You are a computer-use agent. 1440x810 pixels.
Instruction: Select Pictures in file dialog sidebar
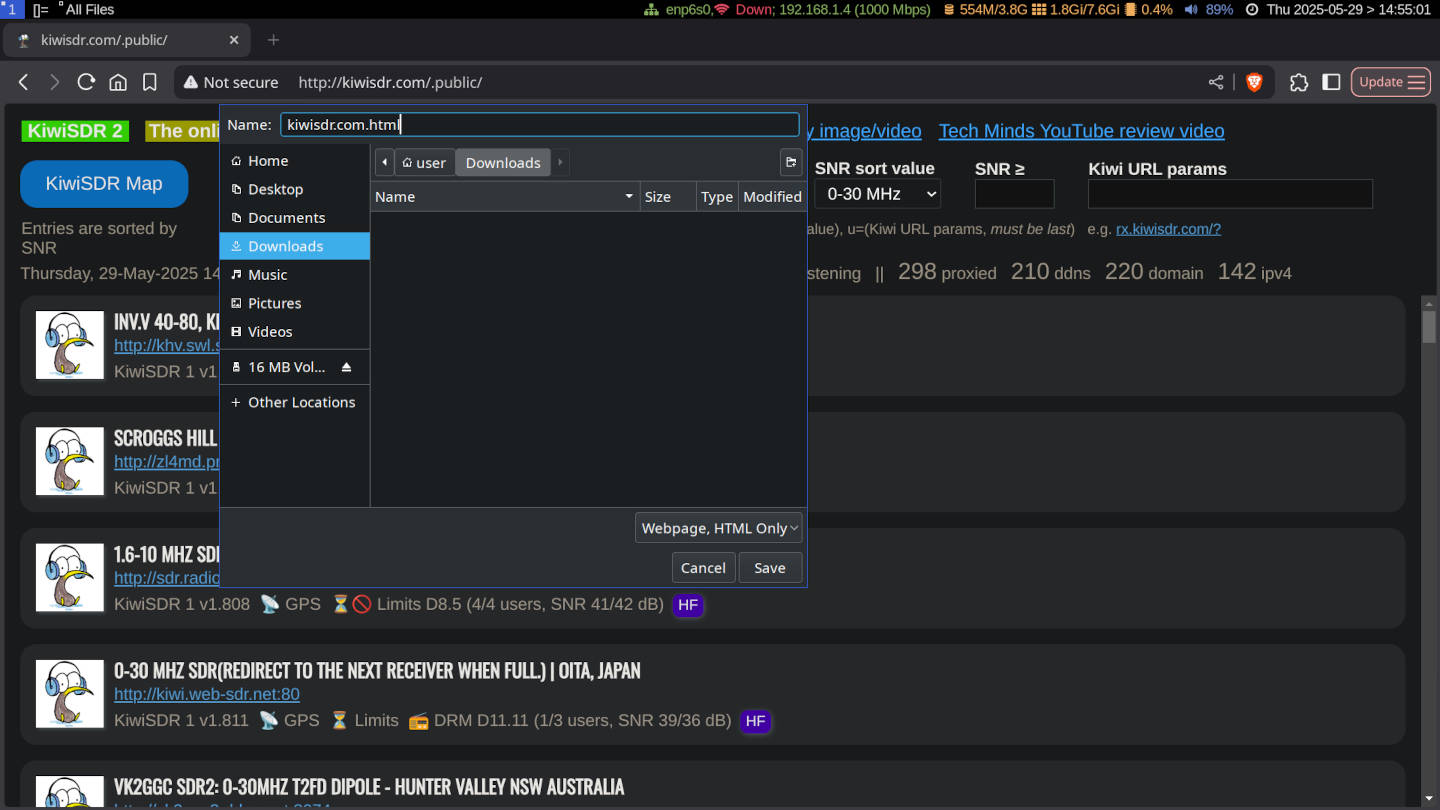pyautogui.click(x=295, y=303)
